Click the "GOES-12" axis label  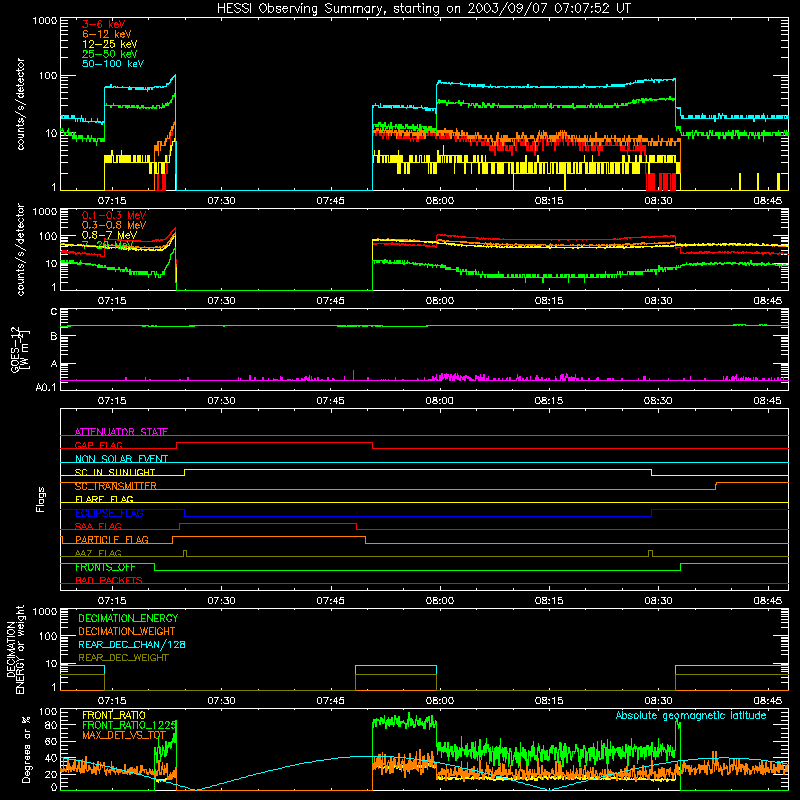click(15, 350)
